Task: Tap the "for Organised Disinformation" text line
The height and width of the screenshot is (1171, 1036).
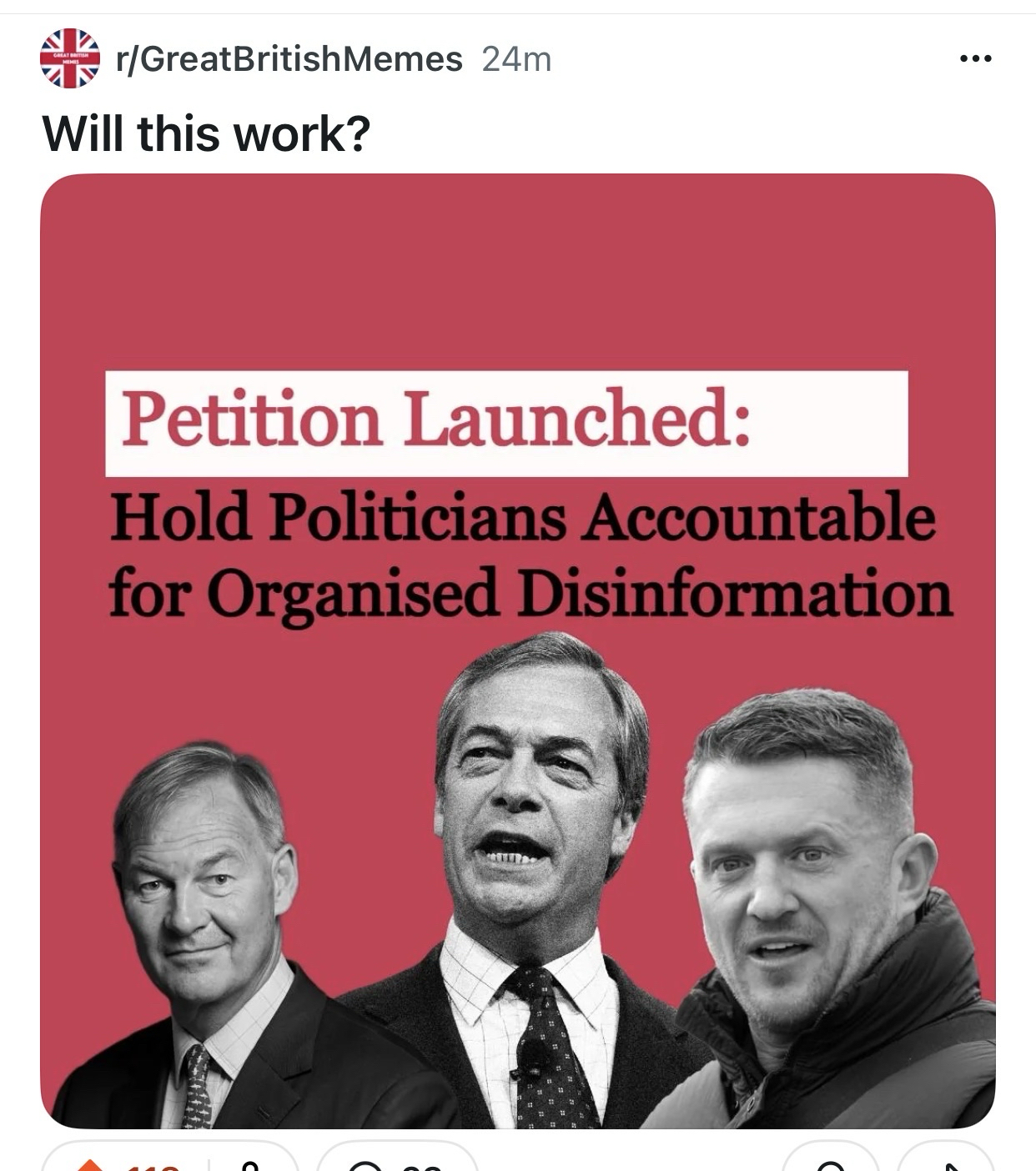Action: (529, 593)
